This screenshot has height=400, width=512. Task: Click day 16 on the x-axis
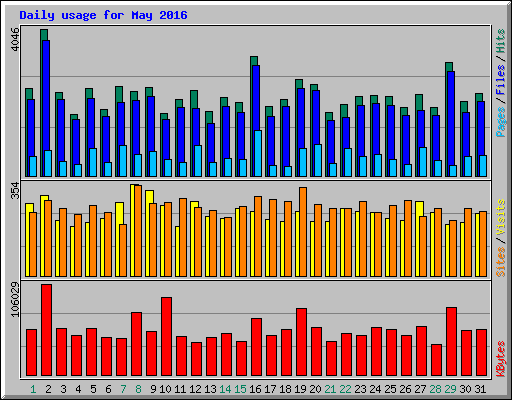(x=255, y=389)
